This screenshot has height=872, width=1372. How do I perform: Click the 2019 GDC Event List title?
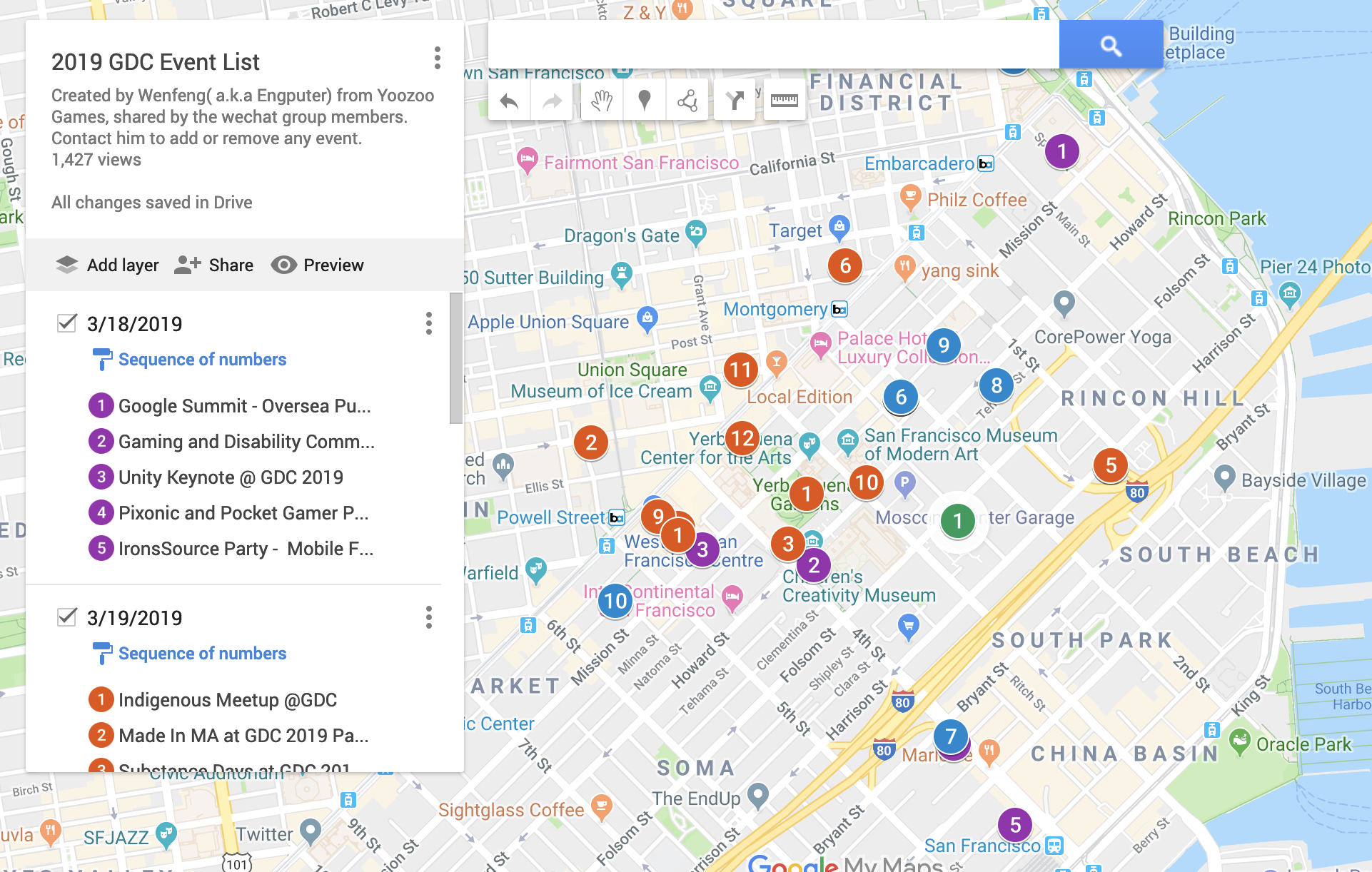point(156,62)
